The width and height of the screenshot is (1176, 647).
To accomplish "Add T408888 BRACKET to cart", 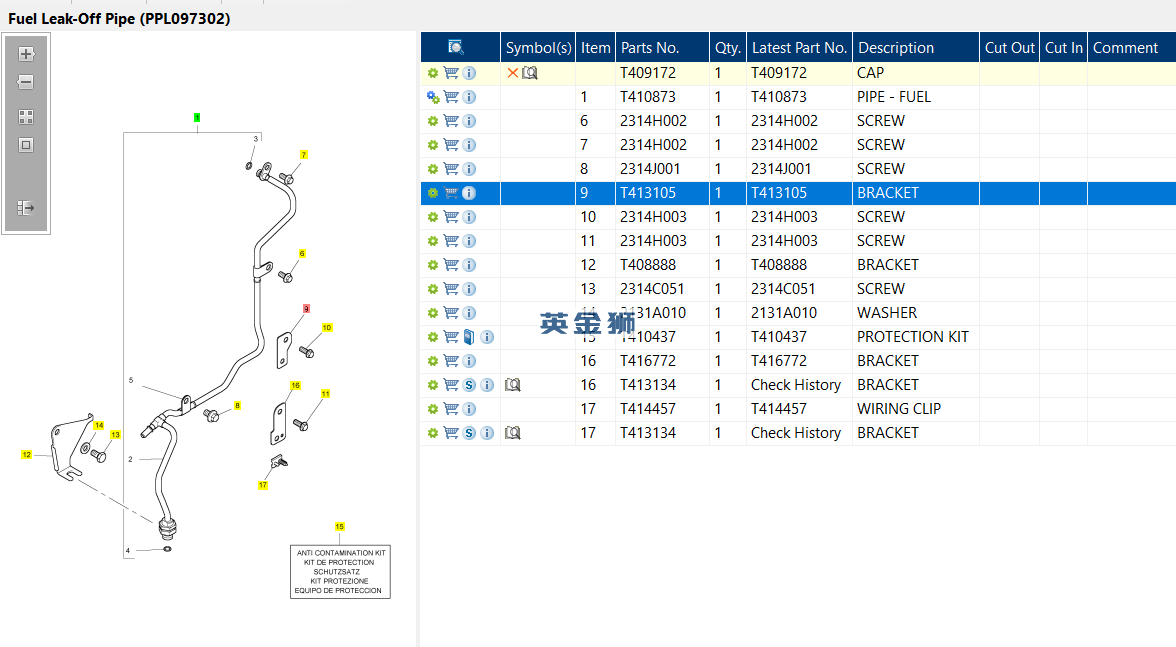I will [x=451, y=265].
